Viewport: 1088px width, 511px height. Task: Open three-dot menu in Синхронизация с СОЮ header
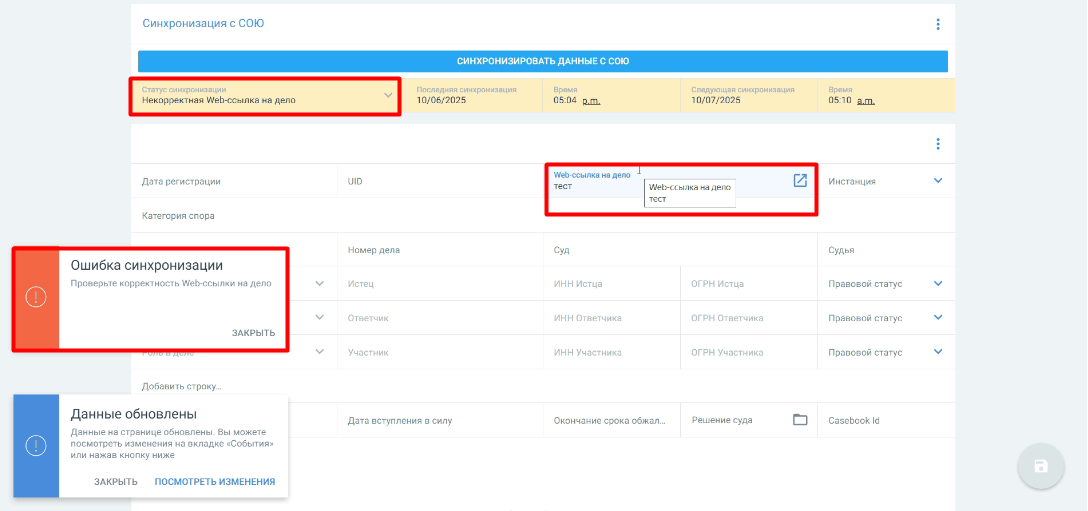pyautogui.click(x=937, y=24)
